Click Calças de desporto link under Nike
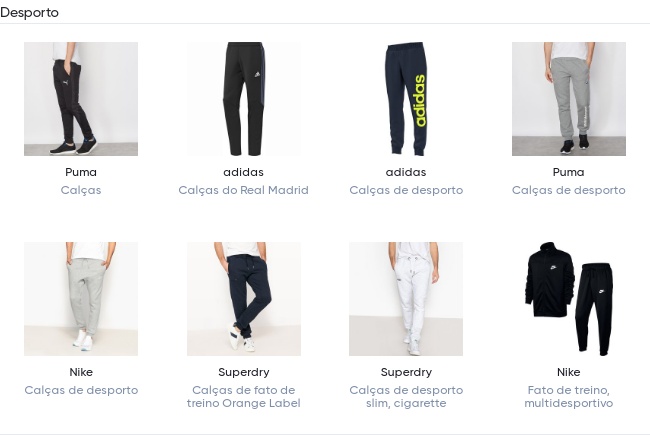This screenshot has width=650, height=435. pos(81,390)
